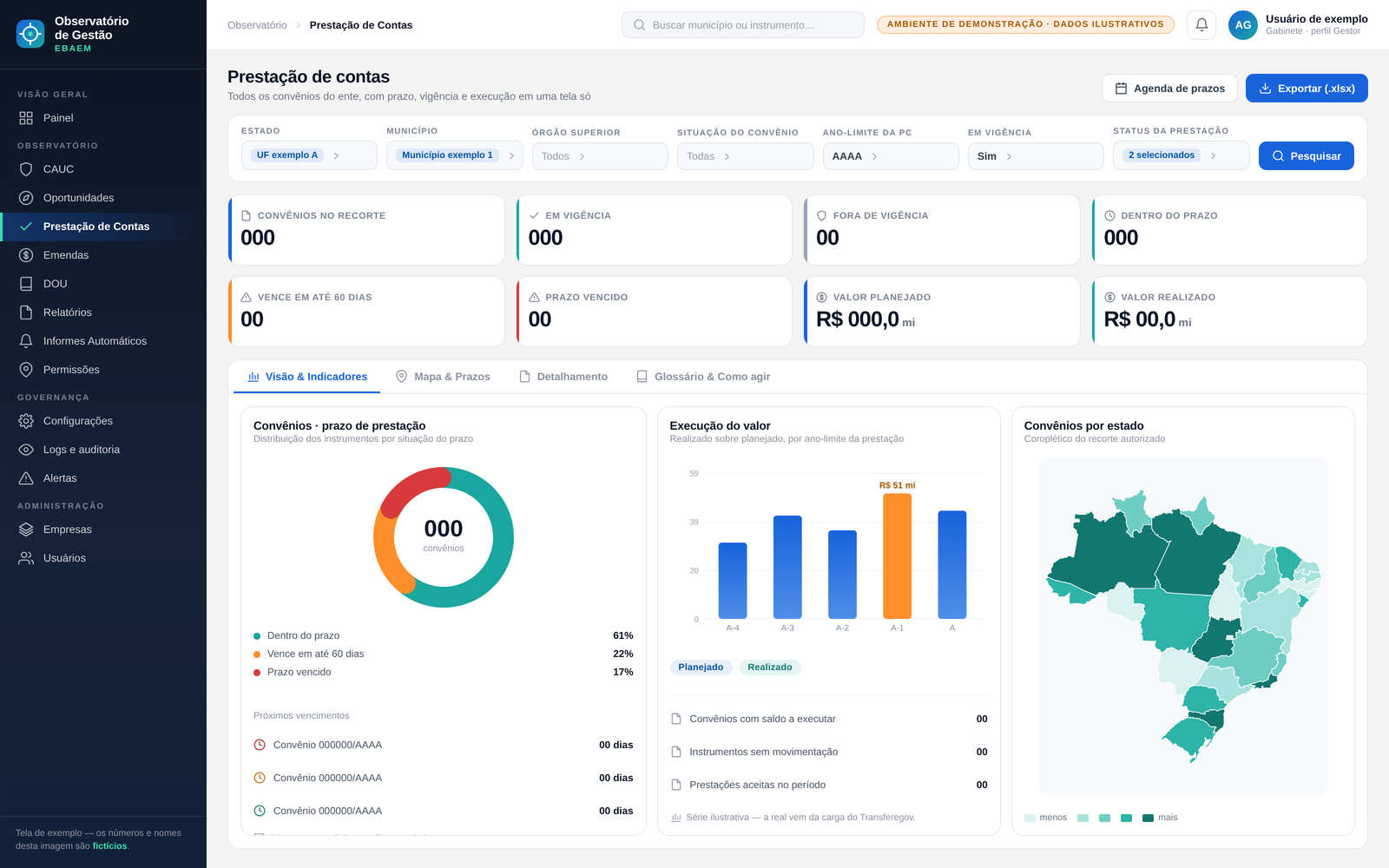Click the CAUC shield icon
Image resolution: width=1389 pixels, height=868 pixels.
(x=26, y=169)
